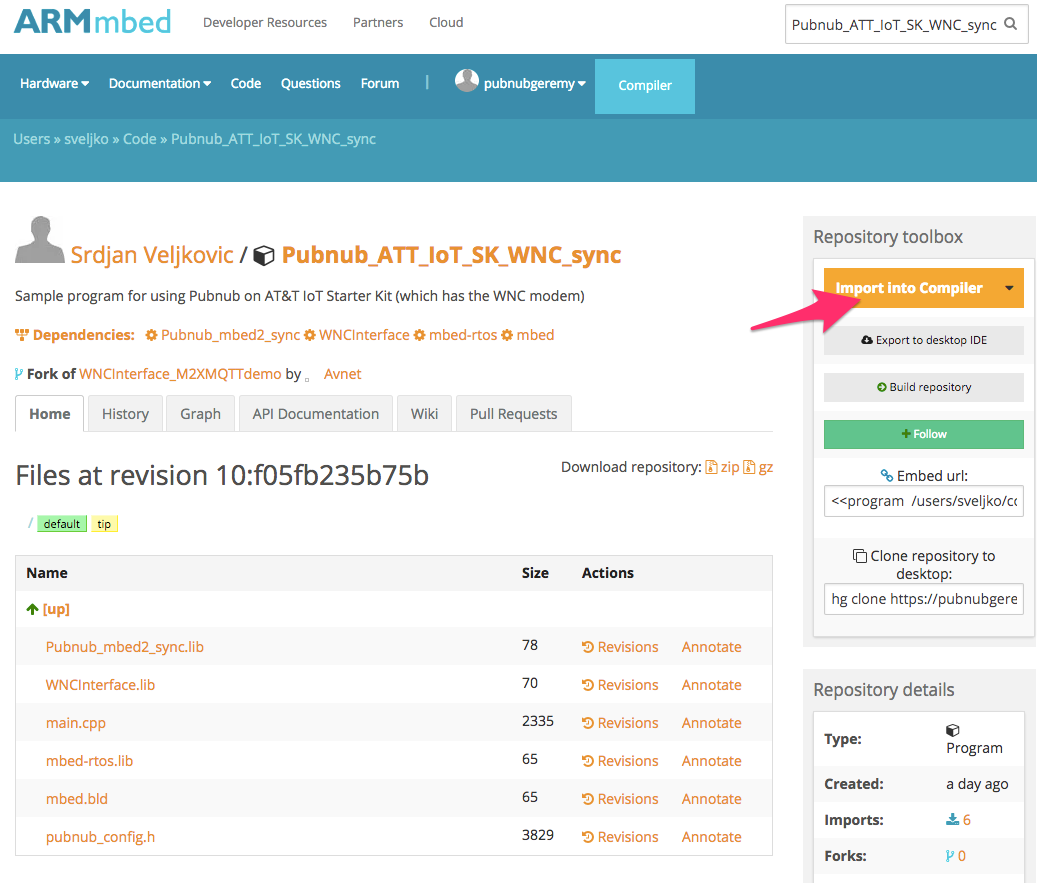Open Import into Compiler dropdown arrow
Screen dimensions: 1037x883
(1009, 288)
